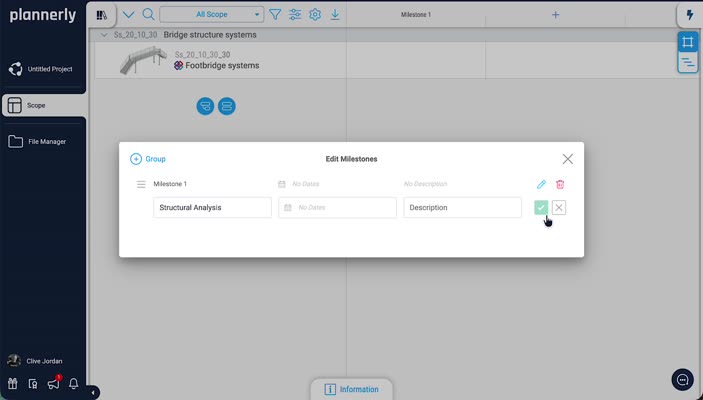
Task: Select the Milestone 1 column header
Action: click(x=416, y=15)
